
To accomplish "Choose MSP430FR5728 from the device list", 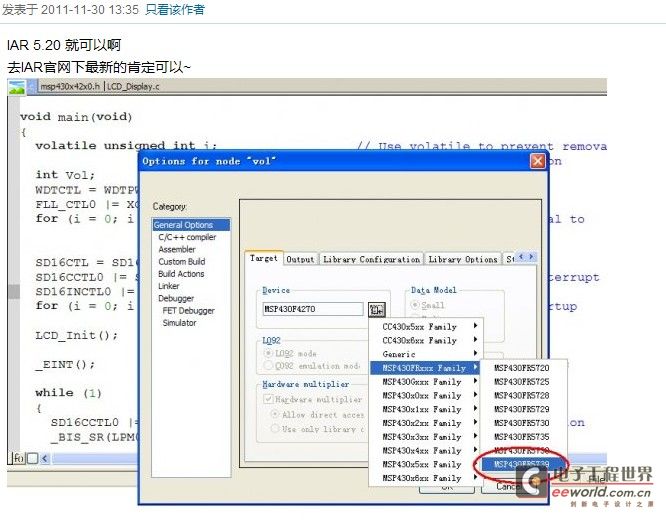I will click(524, 395).
